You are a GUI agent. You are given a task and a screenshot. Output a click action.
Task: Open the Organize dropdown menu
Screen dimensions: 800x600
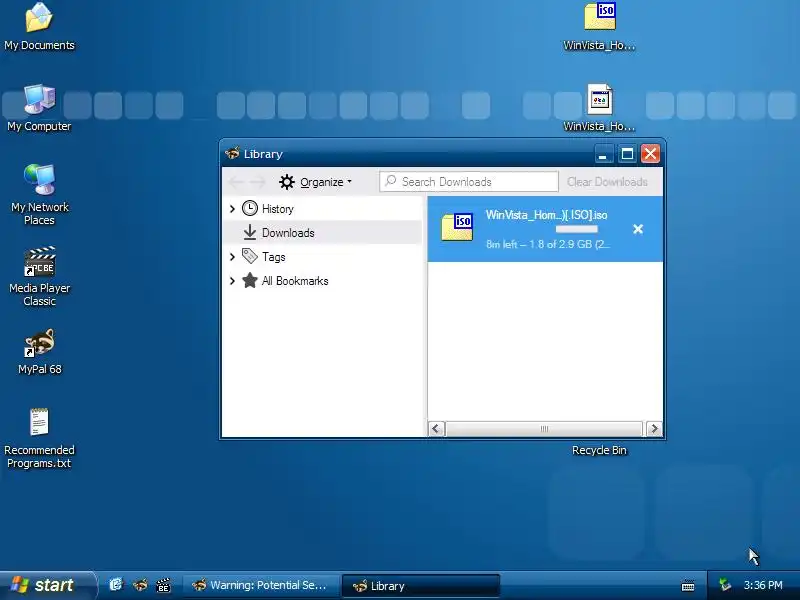pyautogui.click(x=316, y=182)
